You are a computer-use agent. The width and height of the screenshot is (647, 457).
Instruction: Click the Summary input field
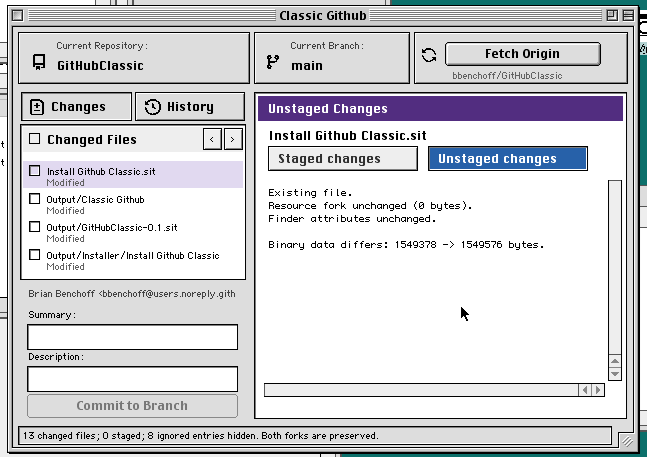coord(132,337)
